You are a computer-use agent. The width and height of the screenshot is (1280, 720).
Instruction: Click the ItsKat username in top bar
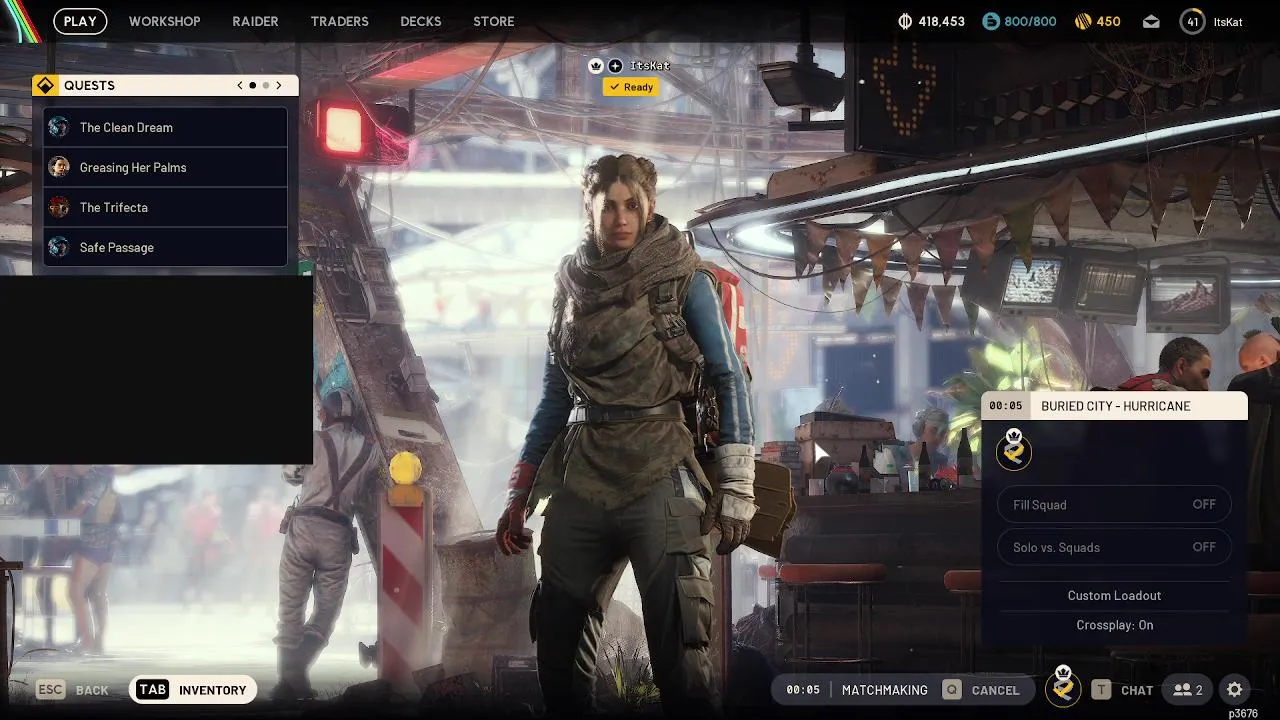[x=1228, y=21]
